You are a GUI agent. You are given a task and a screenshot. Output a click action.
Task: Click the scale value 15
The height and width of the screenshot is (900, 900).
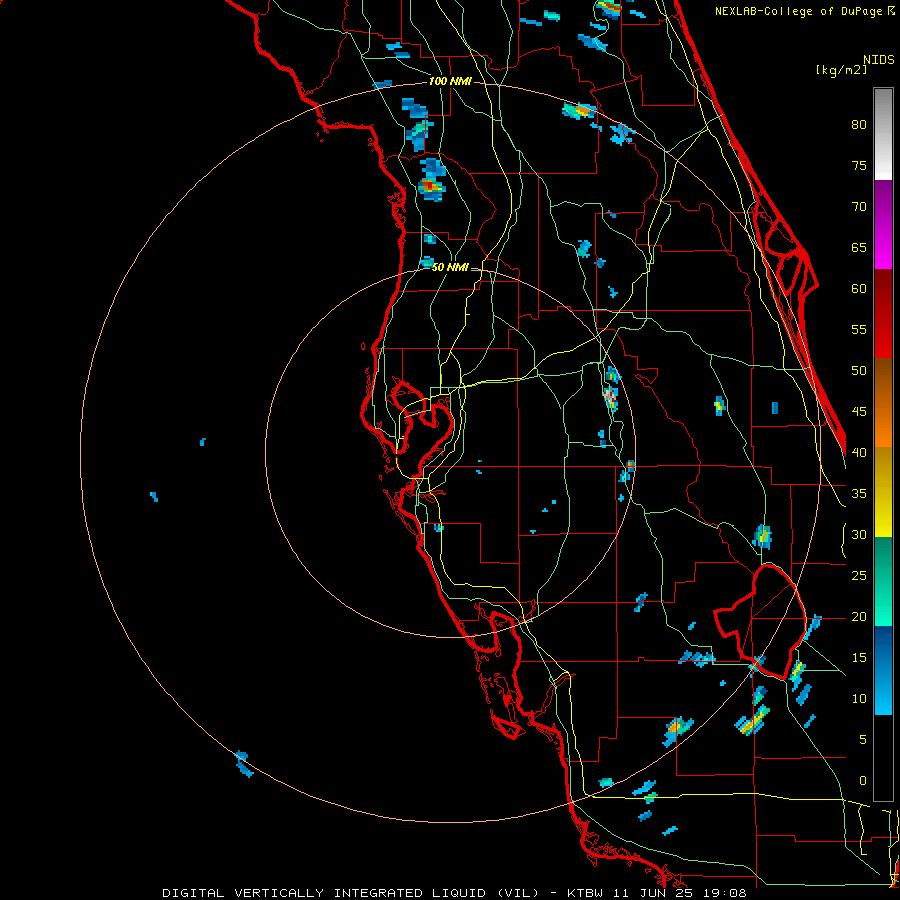click(x=859, y=658)
